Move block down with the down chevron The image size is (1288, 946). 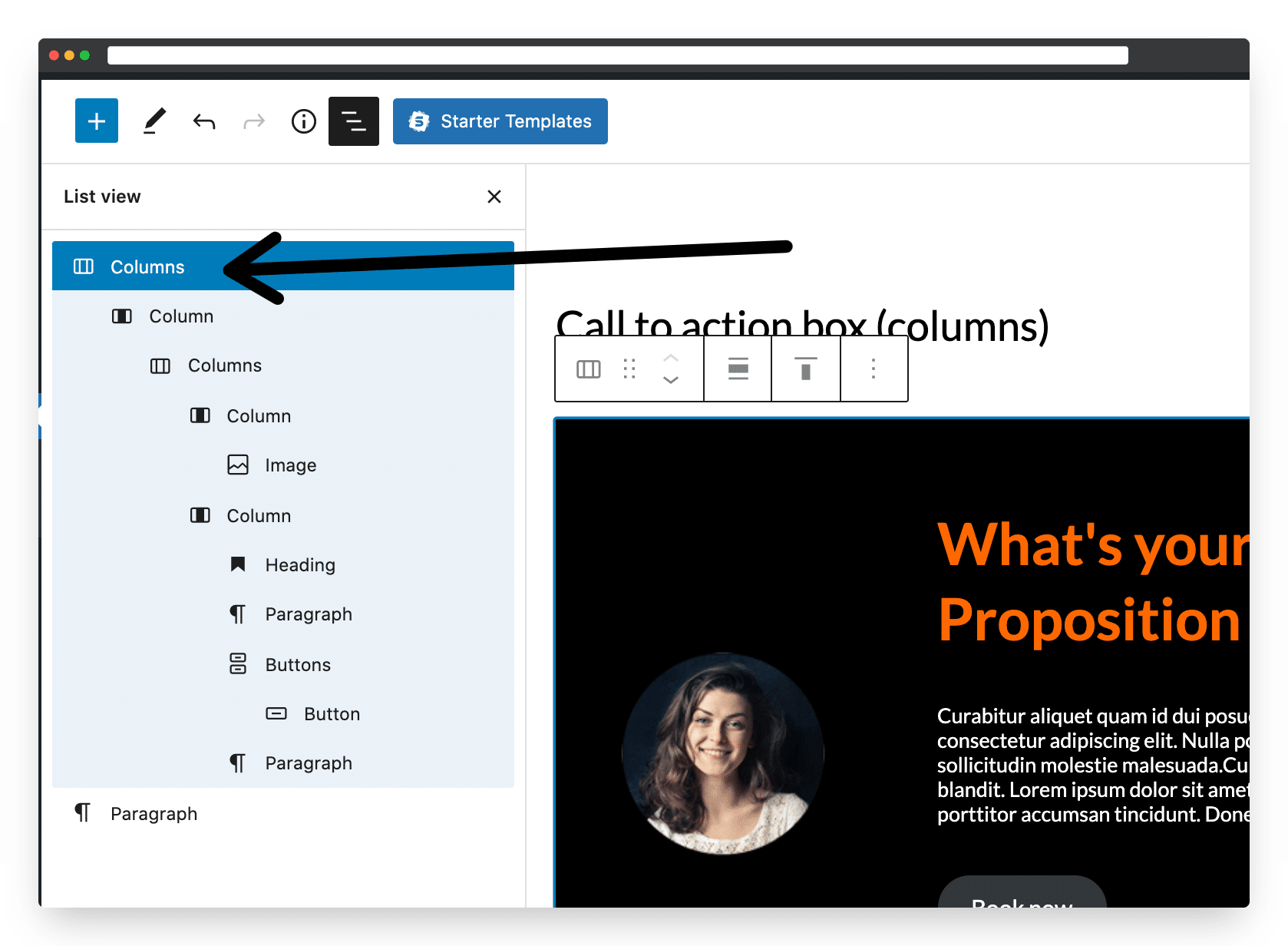[x=671, y=380]
